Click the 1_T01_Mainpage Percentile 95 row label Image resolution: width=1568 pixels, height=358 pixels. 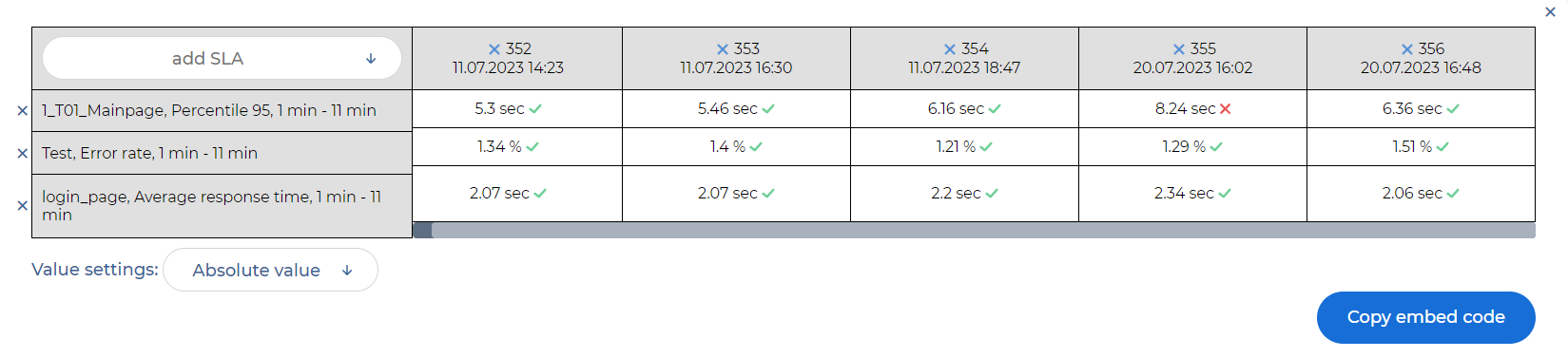pos(209,111)
